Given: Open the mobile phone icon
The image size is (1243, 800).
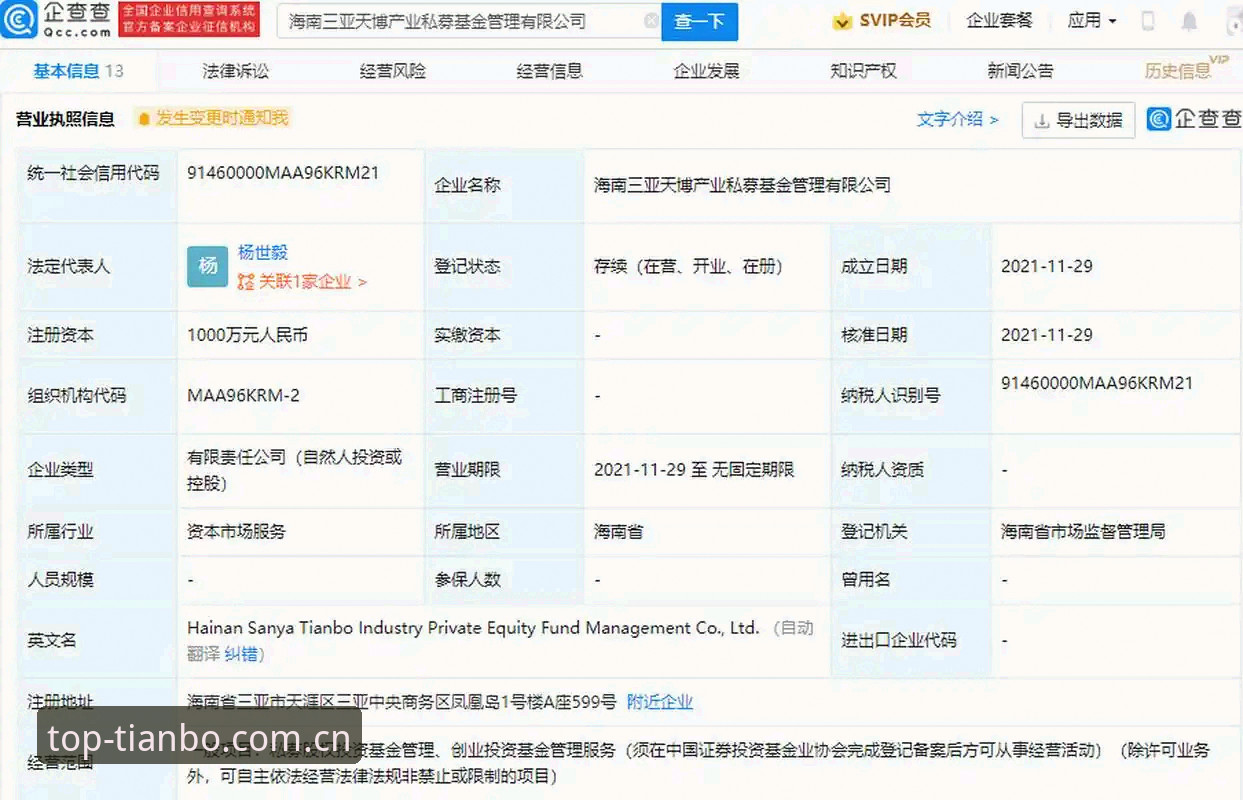Looking at the screenshot, I should 1148,21.
